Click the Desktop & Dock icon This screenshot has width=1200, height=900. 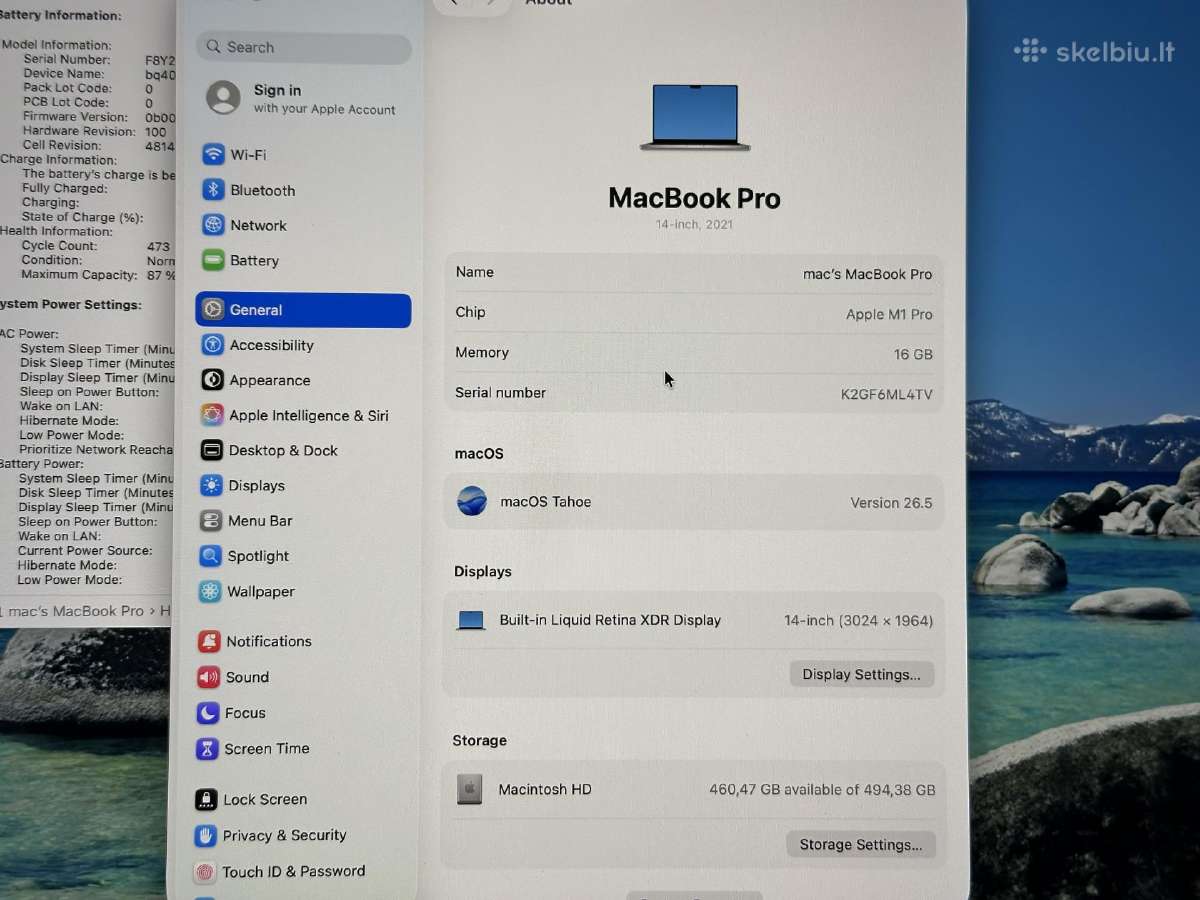211,450
